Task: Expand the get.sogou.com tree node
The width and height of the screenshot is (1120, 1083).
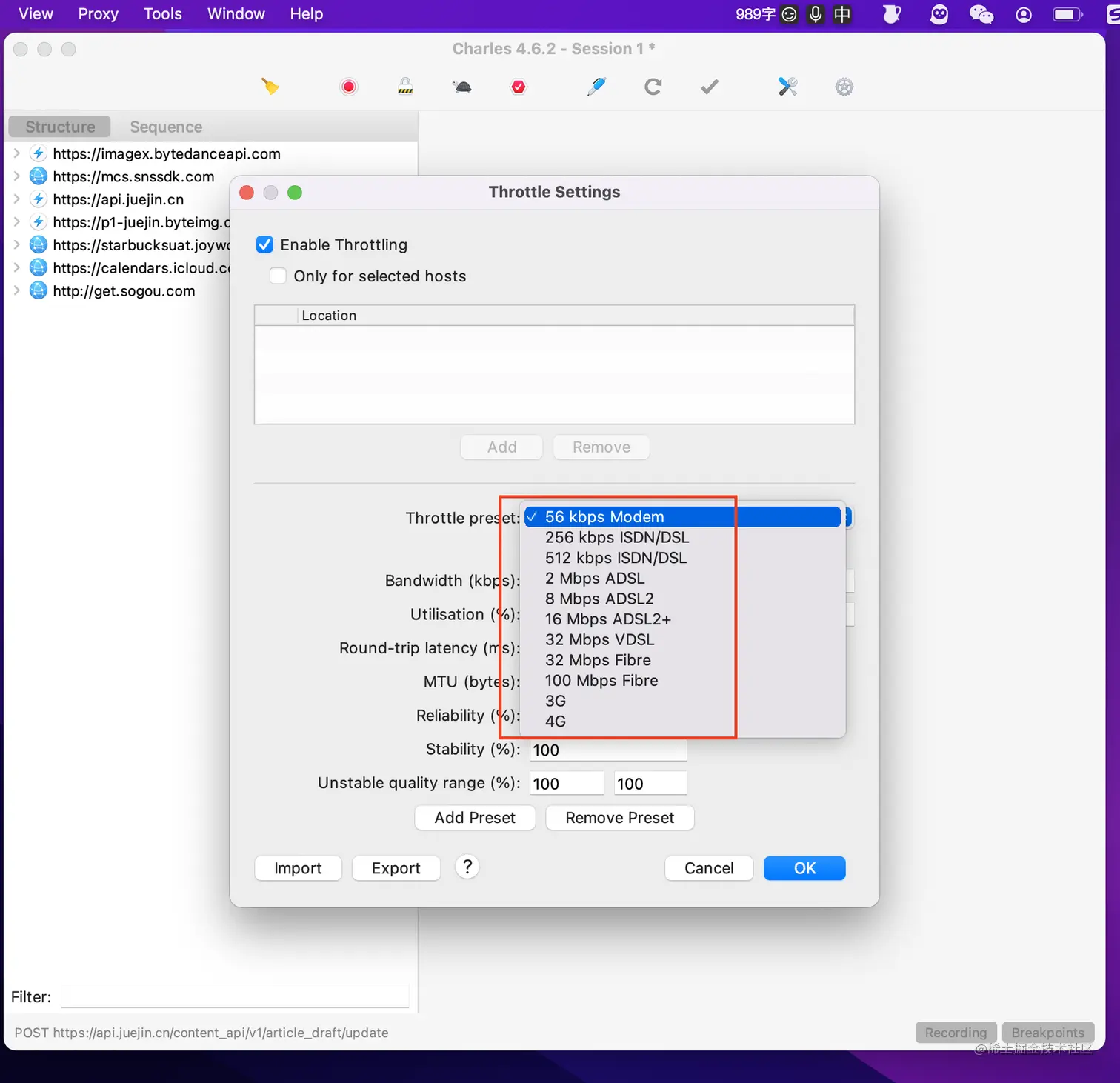Action: [x=16, y=290]
